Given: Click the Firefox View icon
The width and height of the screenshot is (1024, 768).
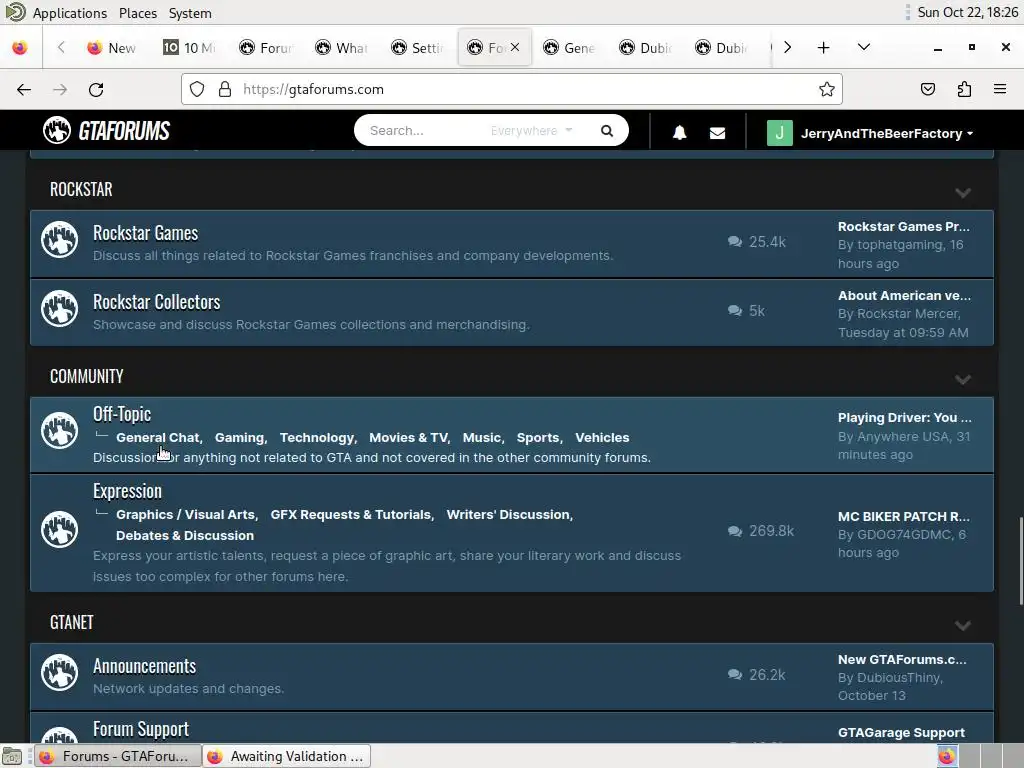Looking at the screenshot, I should 20,48.
